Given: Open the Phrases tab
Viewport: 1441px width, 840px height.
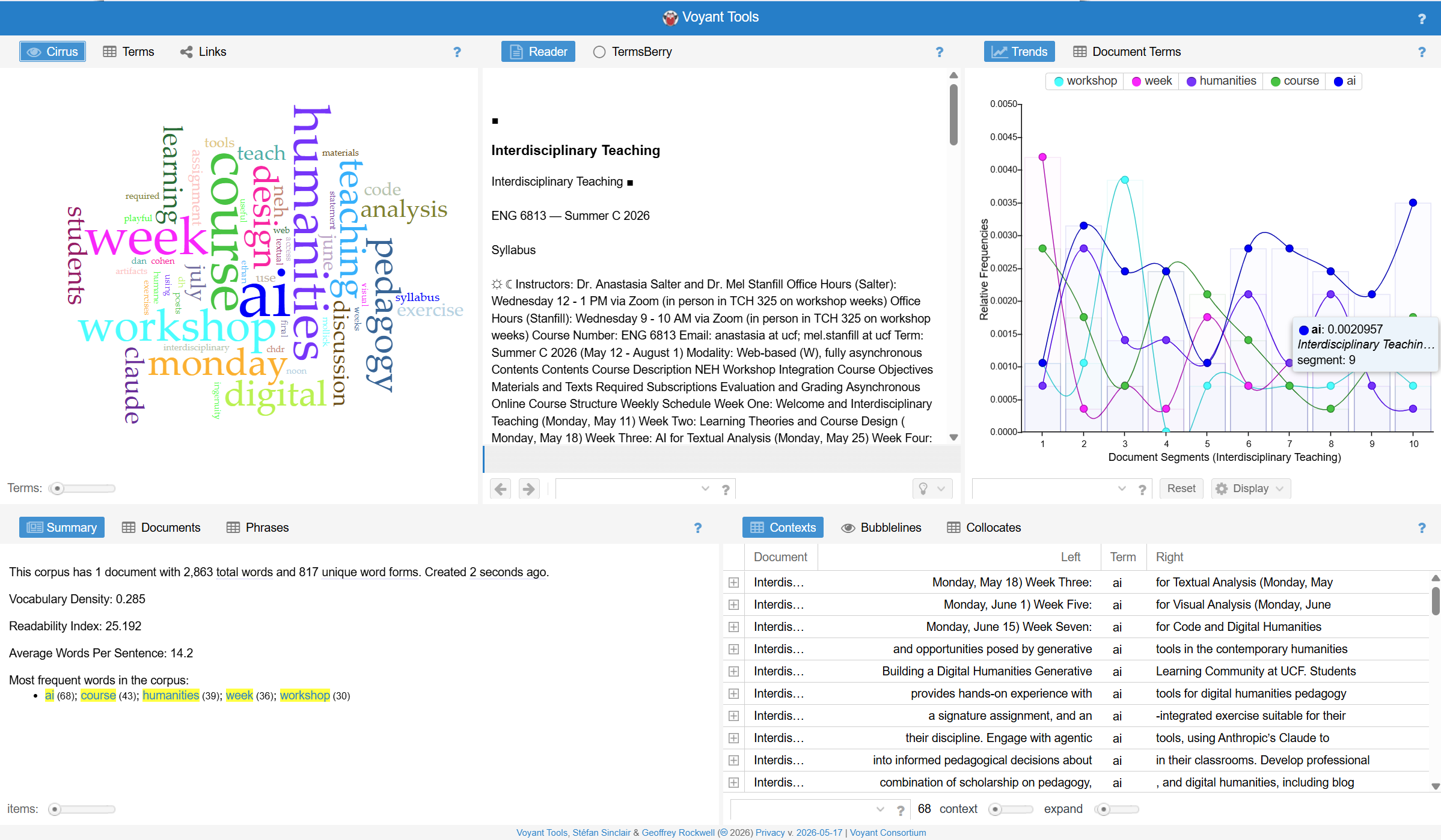Looking at the screenshot, I should point(258,528).
